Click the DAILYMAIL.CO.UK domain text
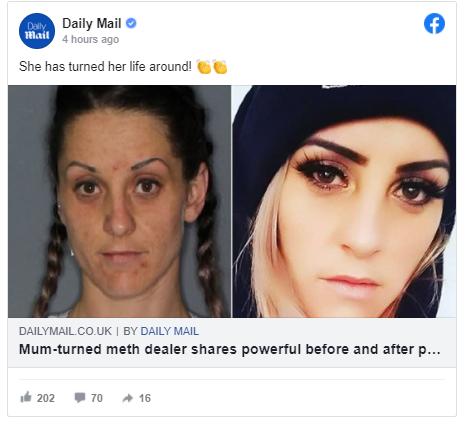Viewport: 473px width, 426px height. [x=65, y=331]
